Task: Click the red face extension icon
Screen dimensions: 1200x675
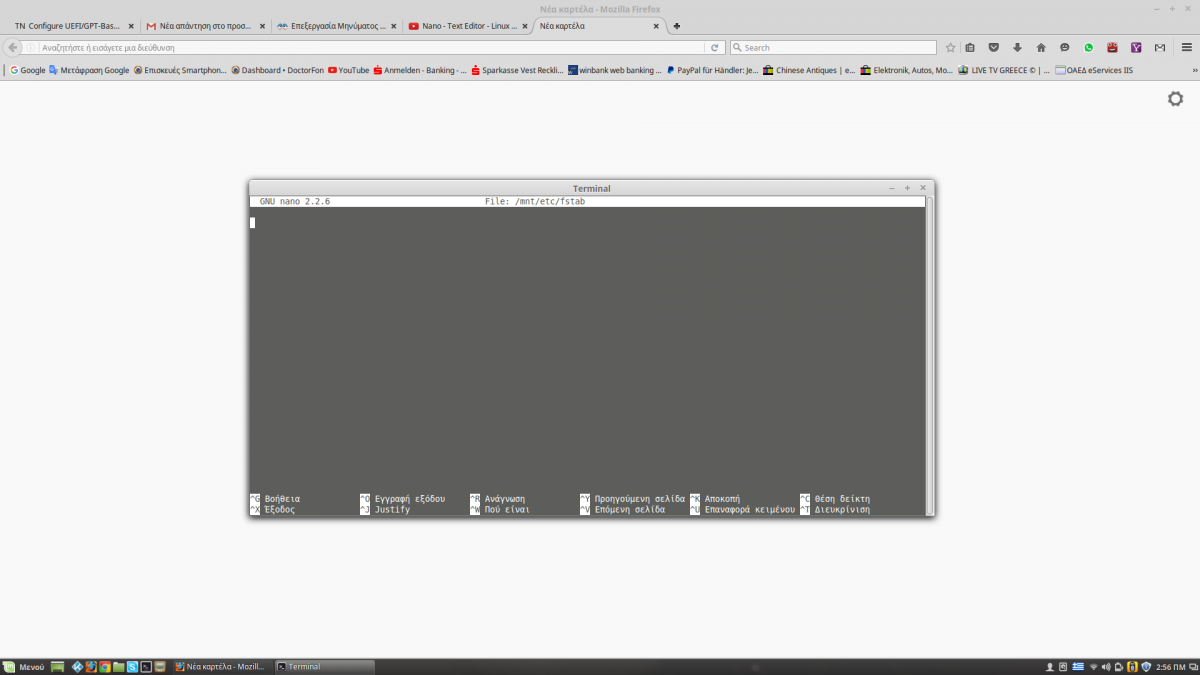Action: tap(1113, 47)
